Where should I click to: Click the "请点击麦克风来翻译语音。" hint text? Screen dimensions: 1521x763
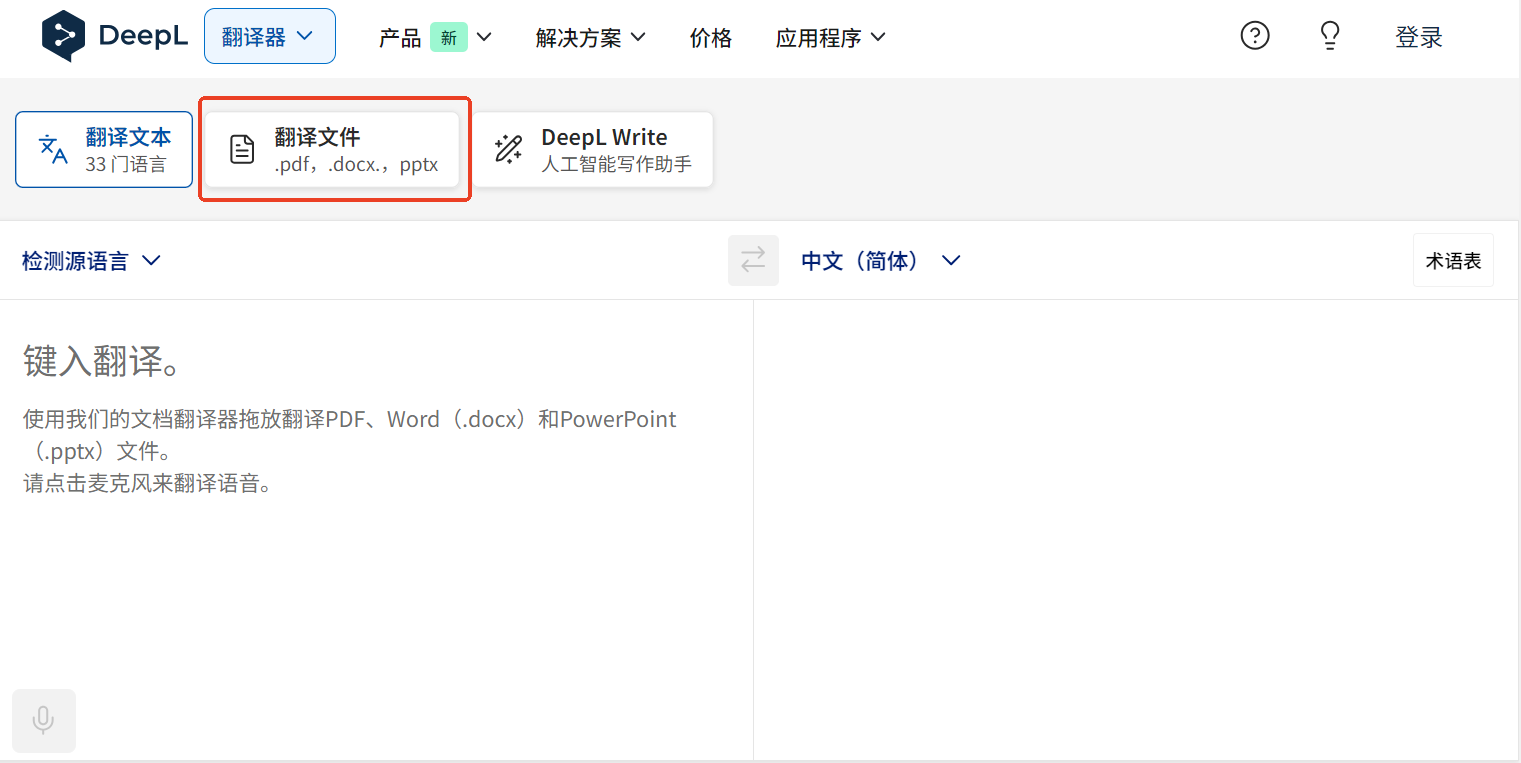148,484
